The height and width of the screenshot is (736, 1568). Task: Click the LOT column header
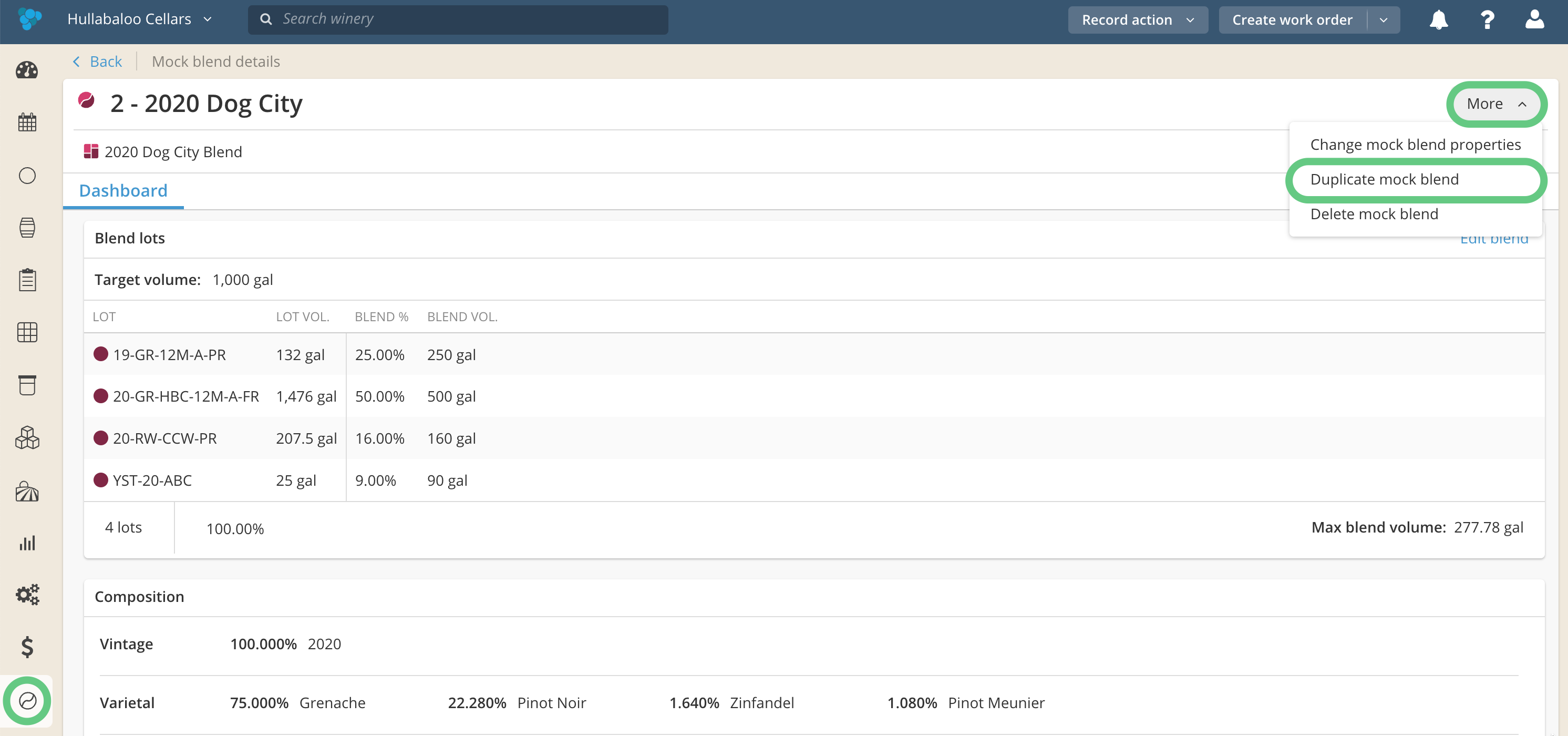104,316
